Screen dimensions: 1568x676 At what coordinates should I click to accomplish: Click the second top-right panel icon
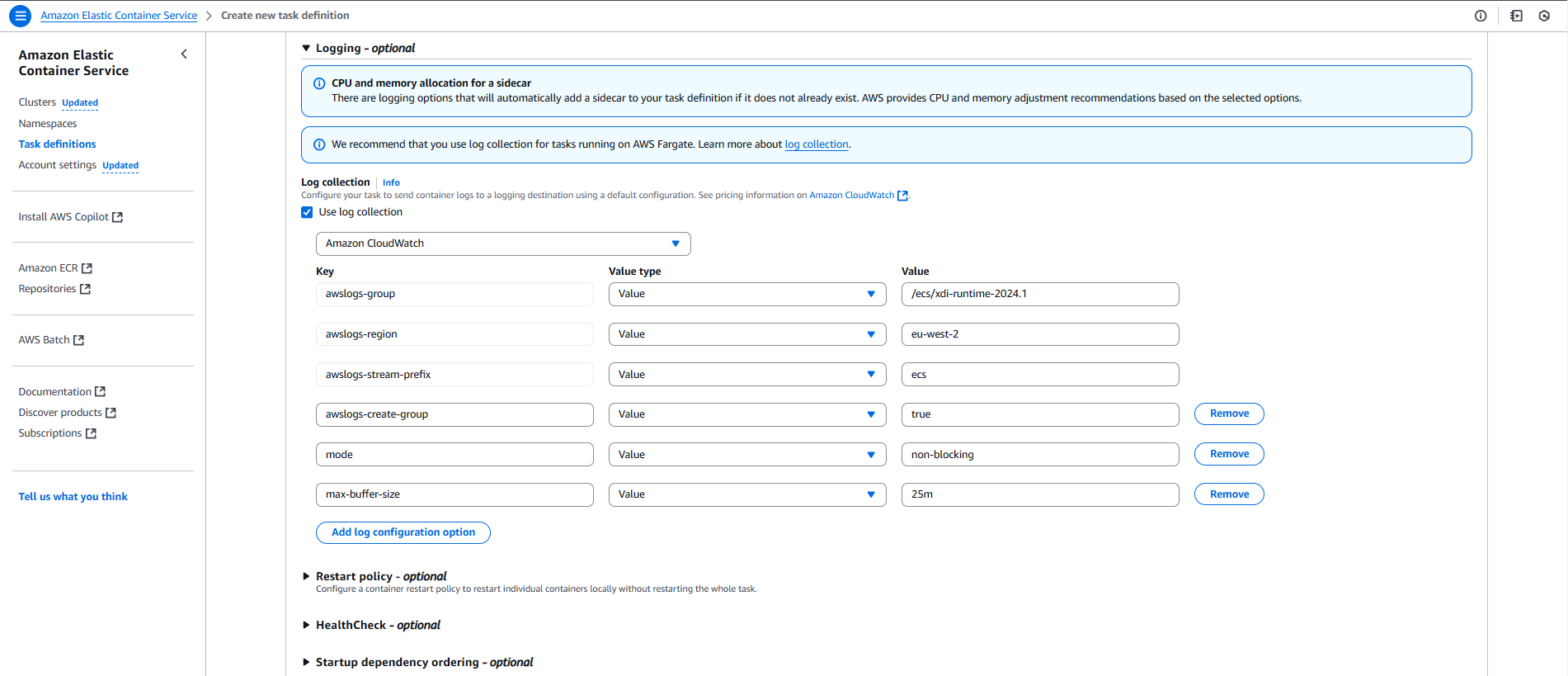(1516, 16)
